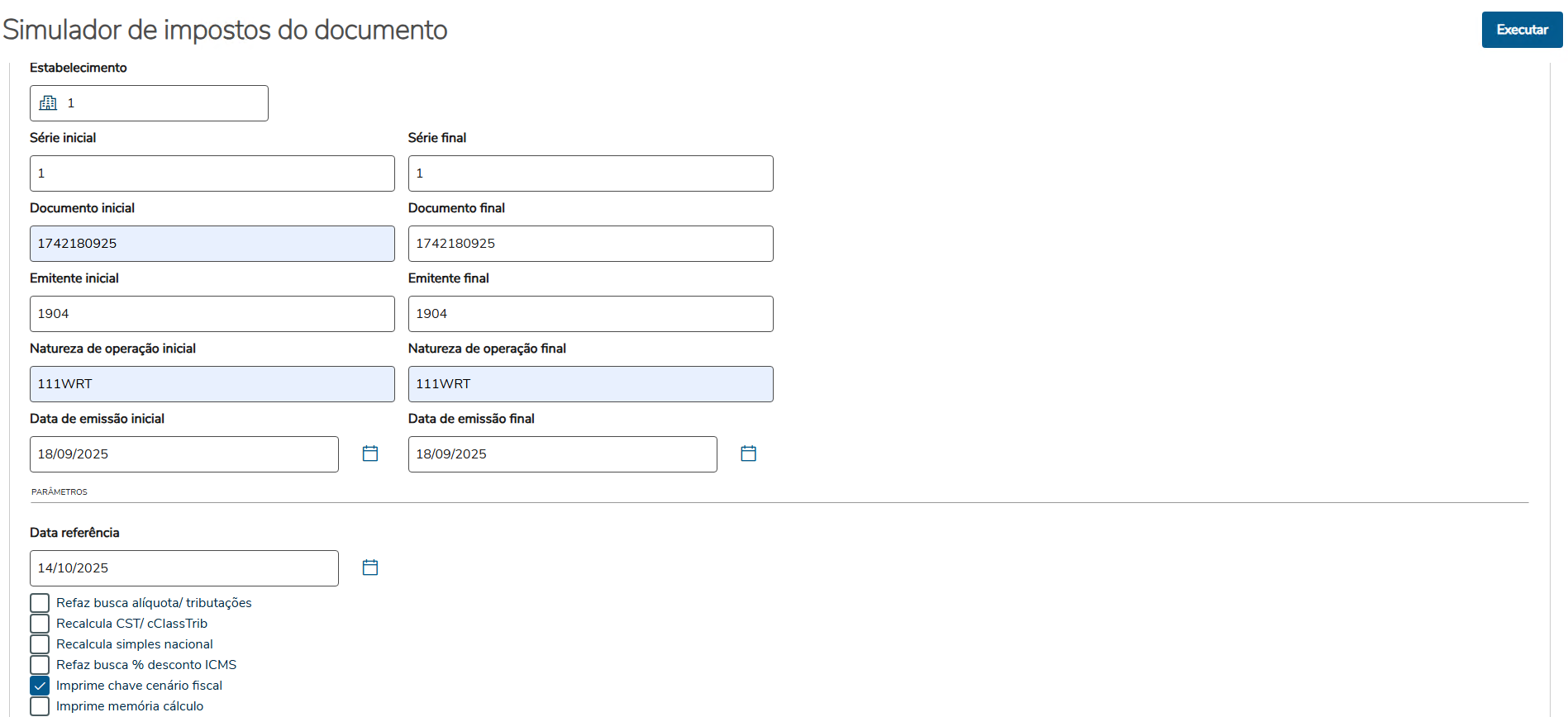Focus the Série inicial input field
The image size is (1568, 717).
click(212, 173)
